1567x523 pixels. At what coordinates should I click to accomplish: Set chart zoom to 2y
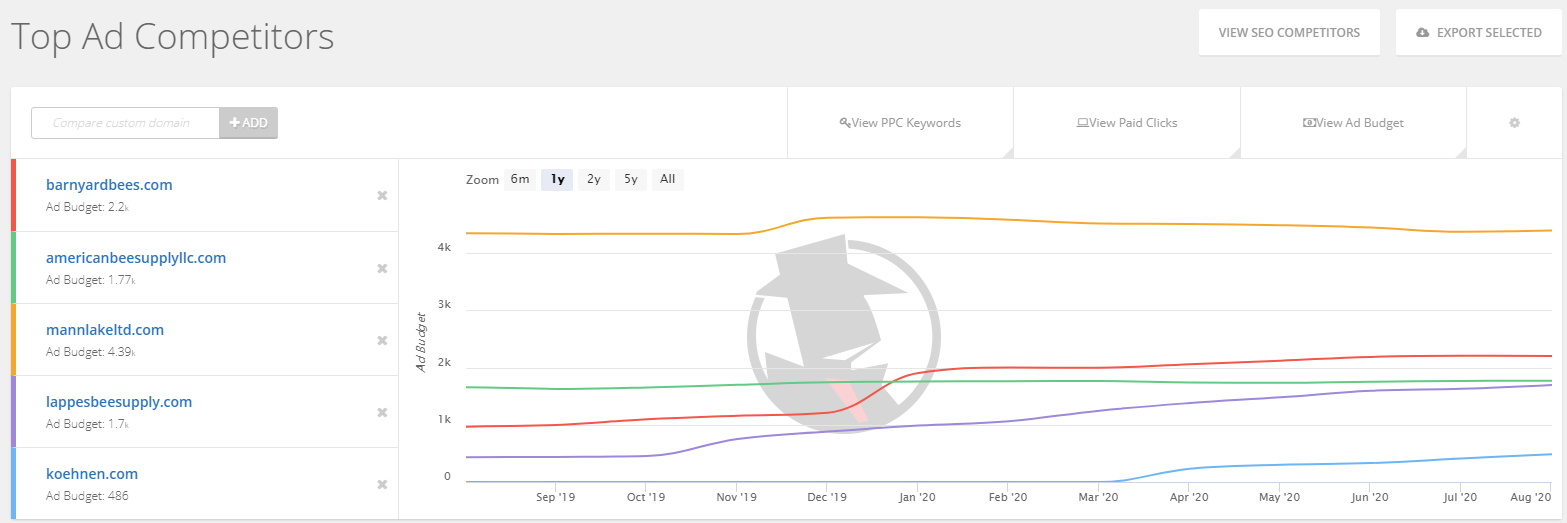coord(594,180)
